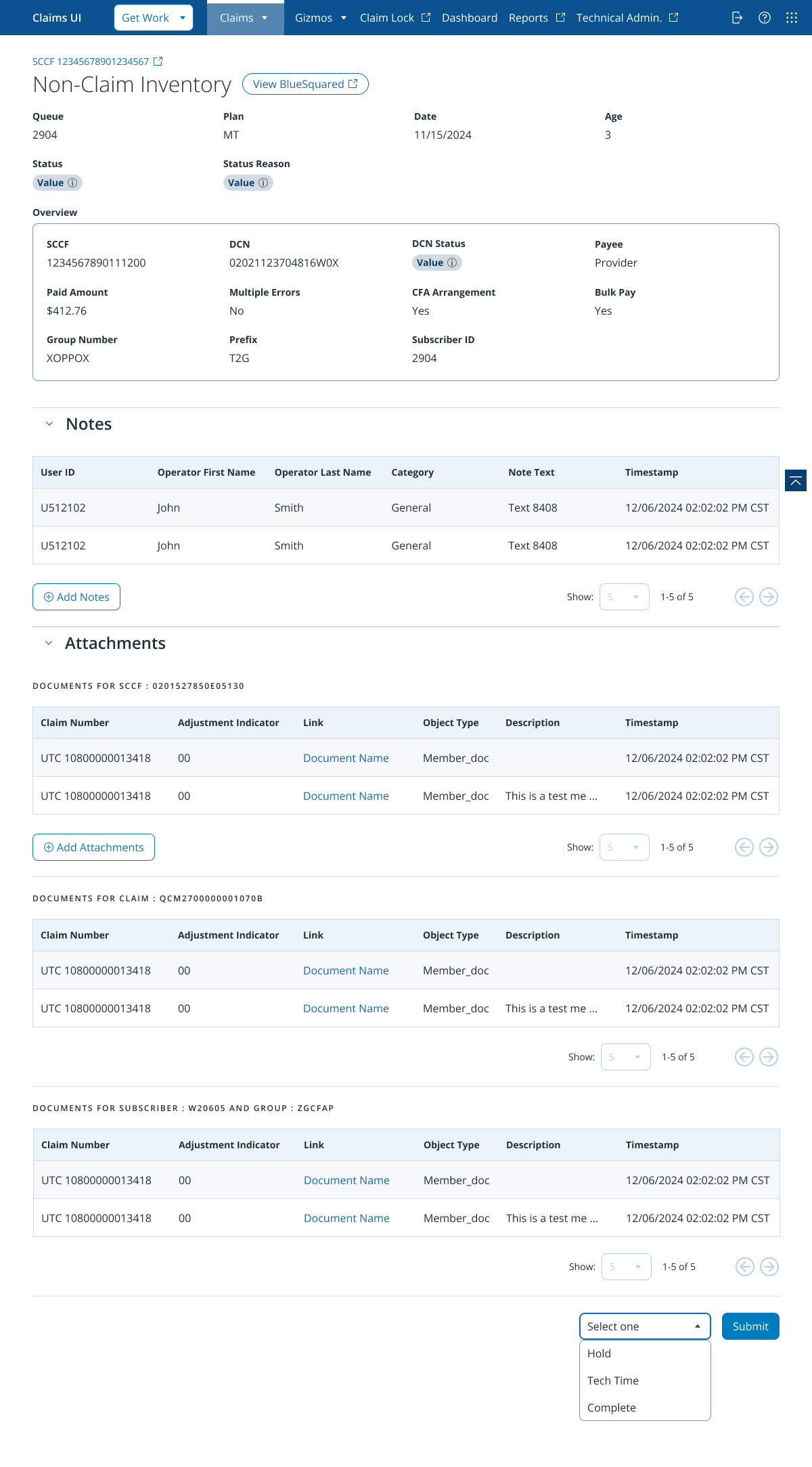Click Status Reason Value info icon
Image resolution: width=812 pixels, height=1467 pixels.
pyautogui.click(x=263, y=183)
